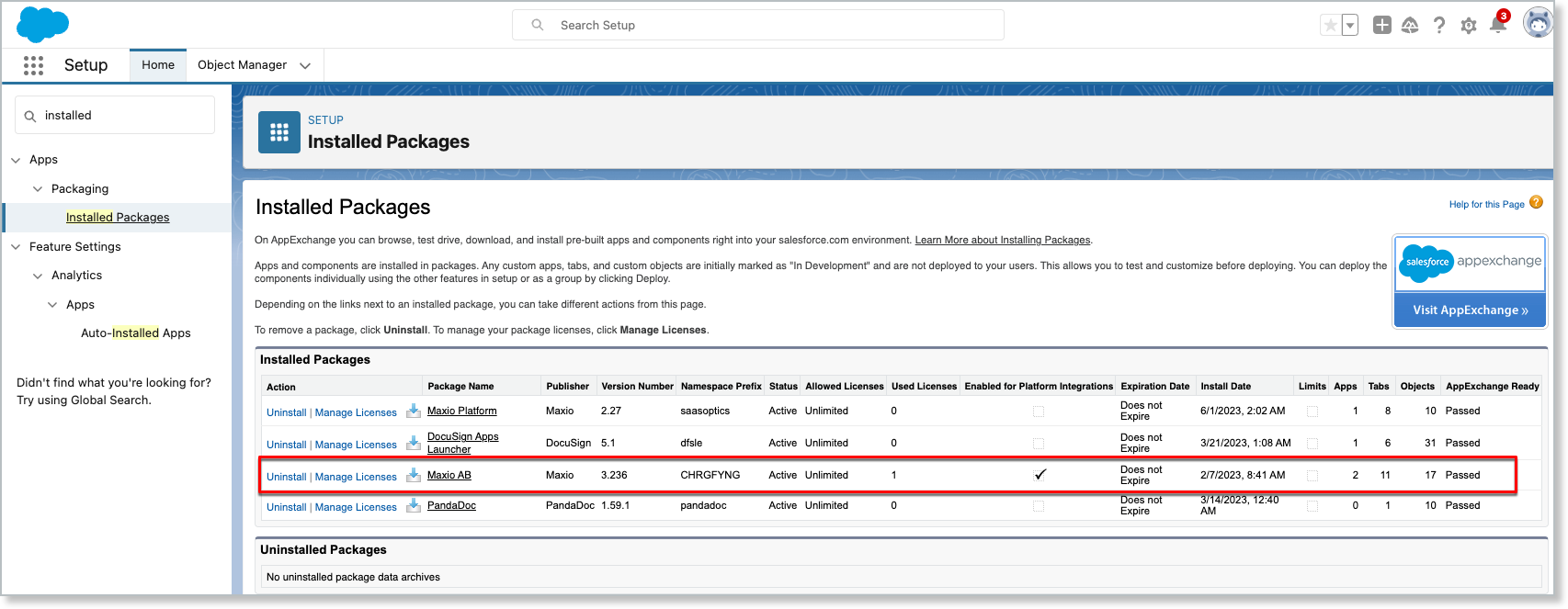The image size is (1568, 609).
Task: Click Visit AppExchange button
Action: click(1471, 310)
